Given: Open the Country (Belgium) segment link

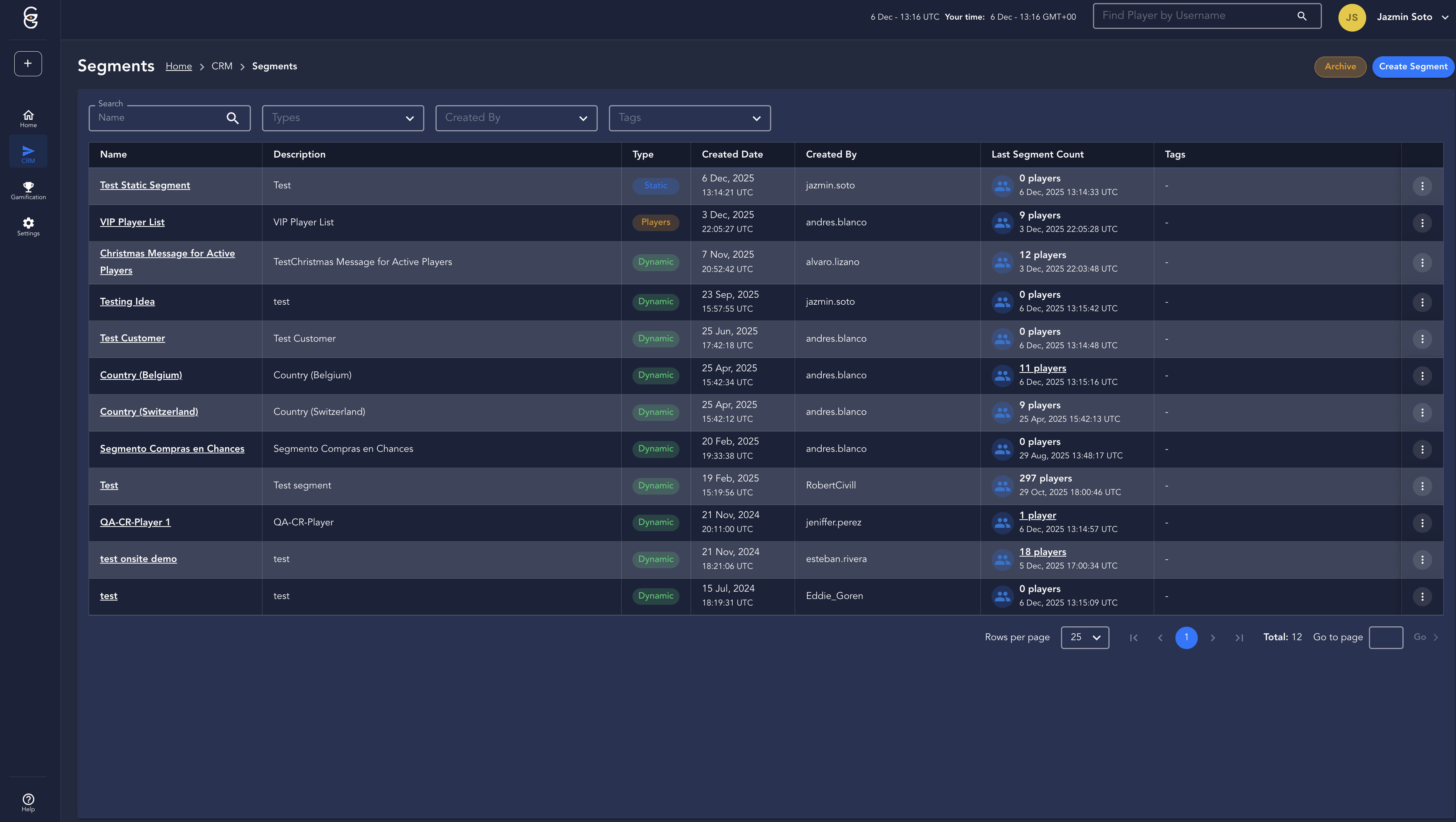Looking at the screenshot, I should (x=141, y=375).
